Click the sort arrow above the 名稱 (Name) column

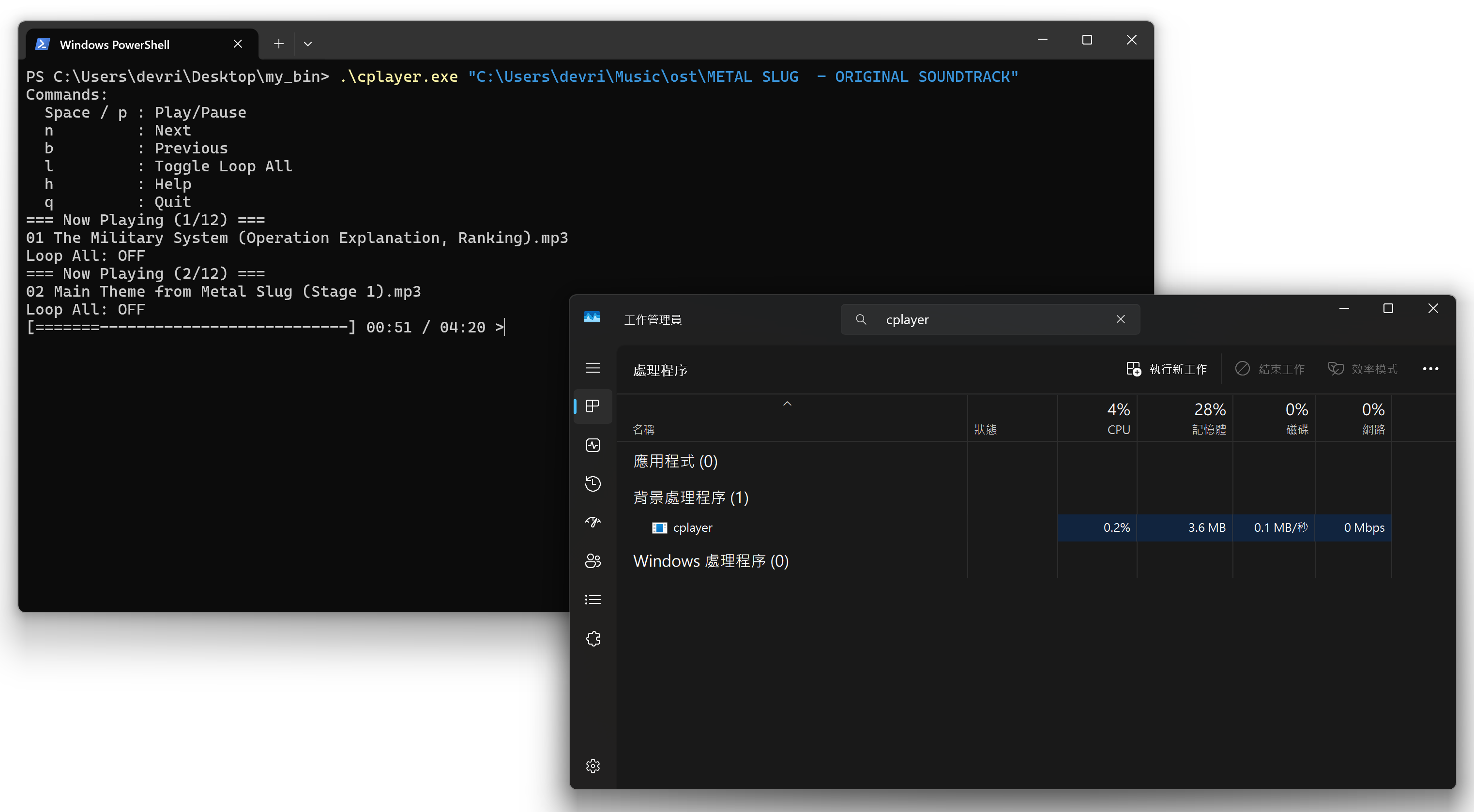[x=787, y=404]
